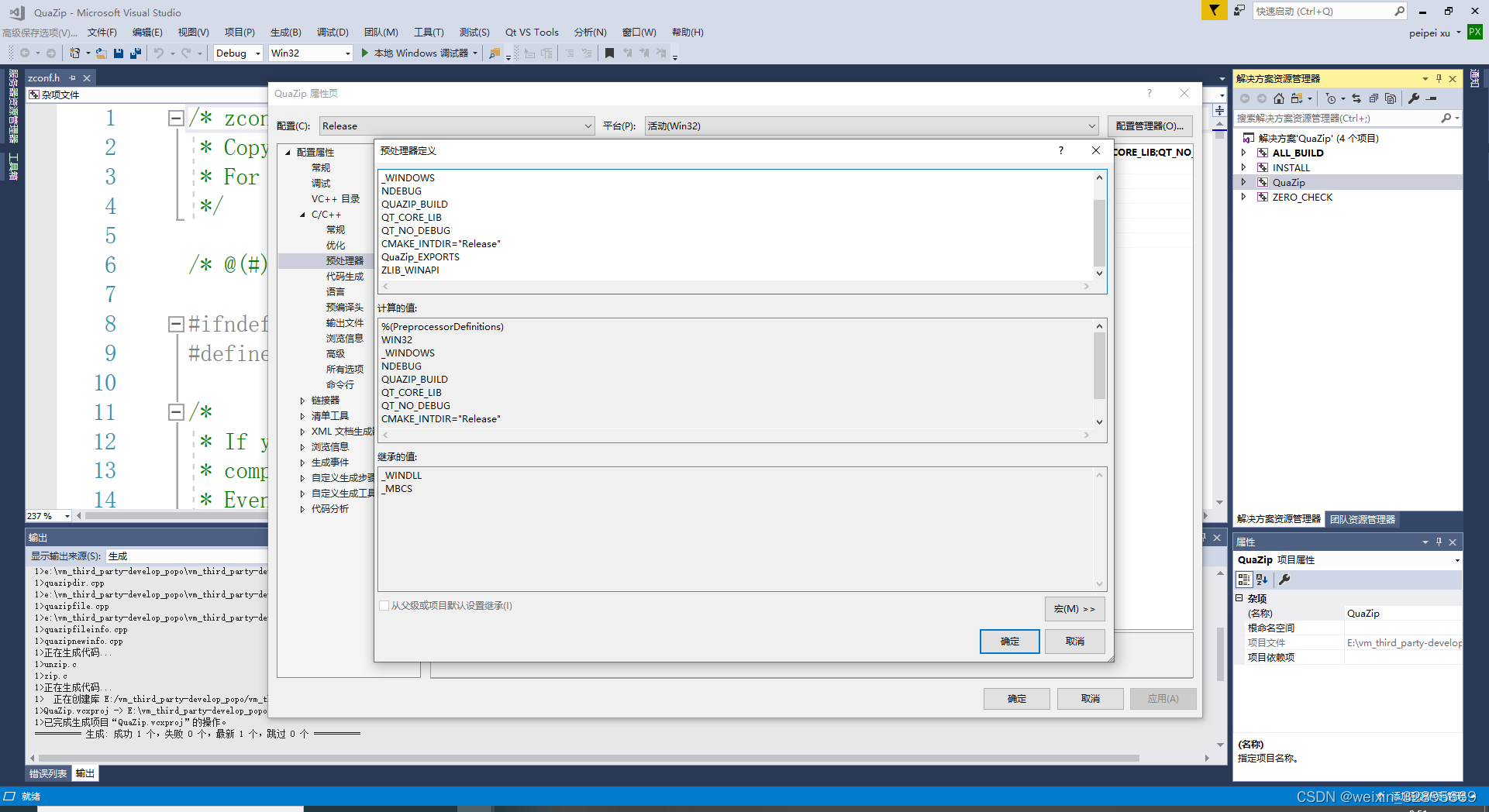Click 取消 in the preprocessor definitions dialog
The image size is (1489, 812).
pyautogui.click(x=1074, y=642)
